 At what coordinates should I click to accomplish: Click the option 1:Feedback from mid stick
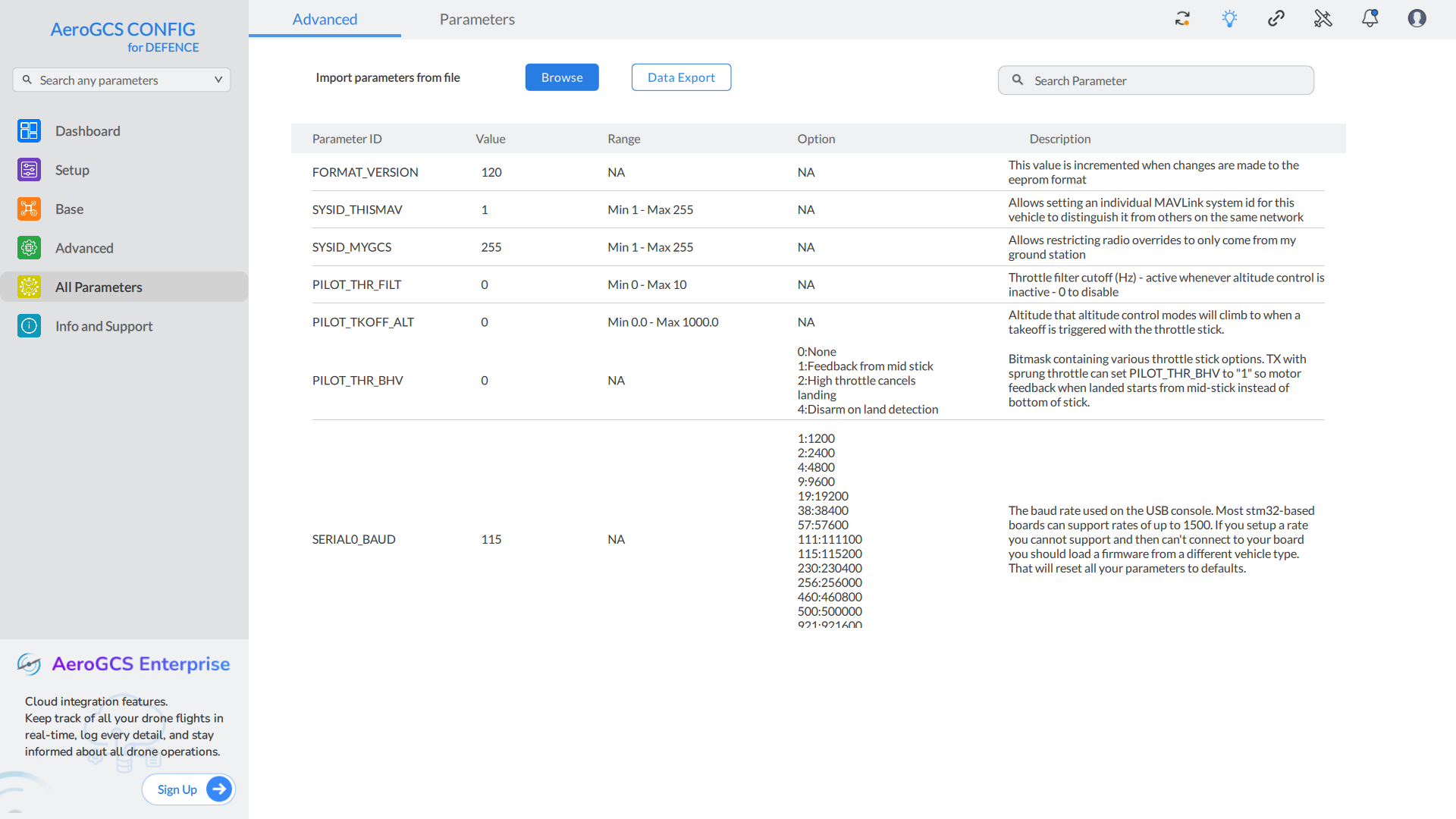pyautogui.click(x=865, y=366)
